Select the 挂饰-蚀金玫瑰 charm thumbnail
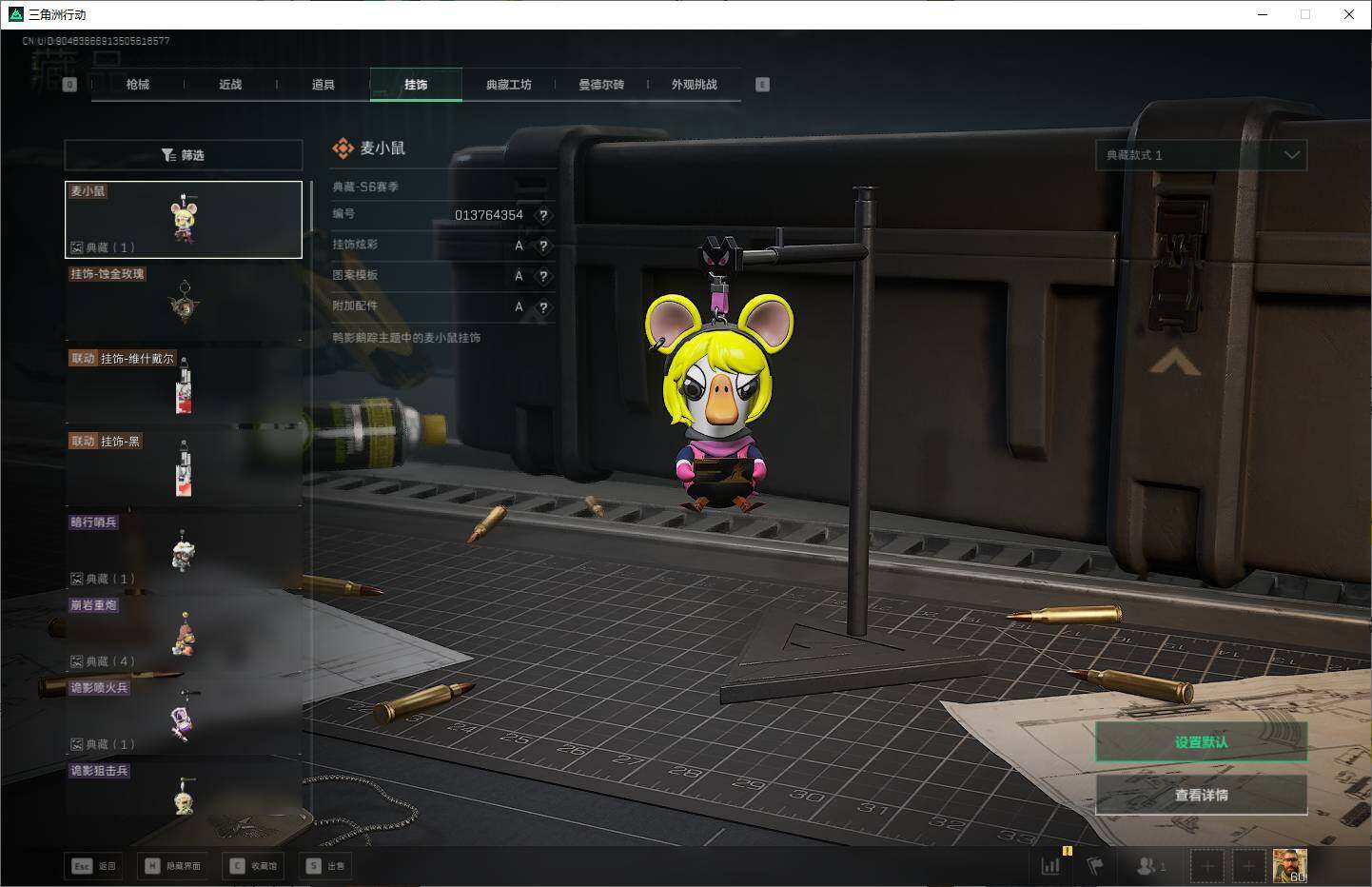1372x887 pixels. [x=183, y=302]
